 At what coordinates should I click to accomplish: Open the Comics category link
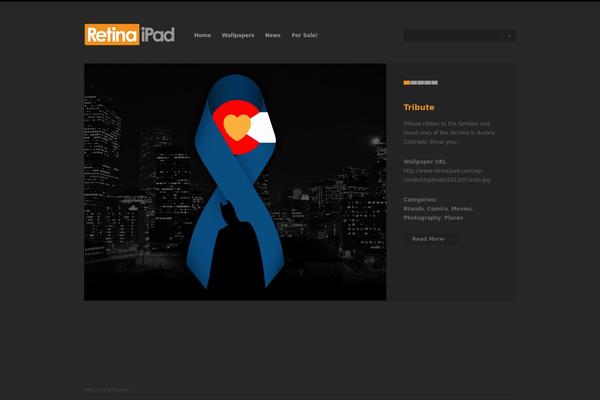pos(437,209)
